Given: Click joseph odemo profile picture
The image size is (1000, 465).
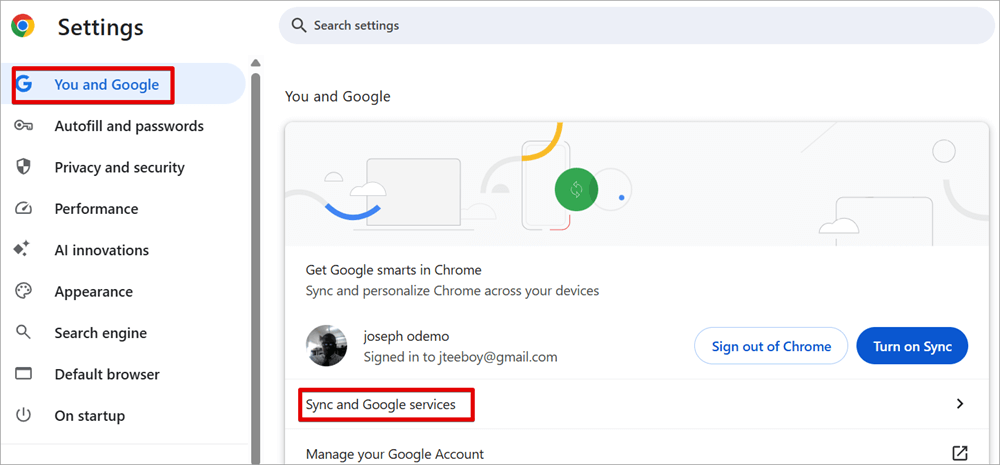Looking at the screenshot, I should coord(326,346).
